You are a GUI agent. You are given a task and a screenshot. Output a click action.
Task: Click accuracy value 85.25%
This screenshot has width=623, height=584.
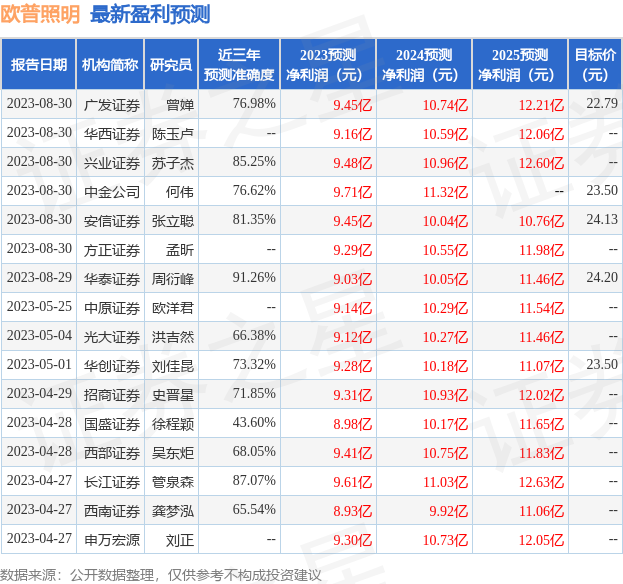click(x=254, y=161)
